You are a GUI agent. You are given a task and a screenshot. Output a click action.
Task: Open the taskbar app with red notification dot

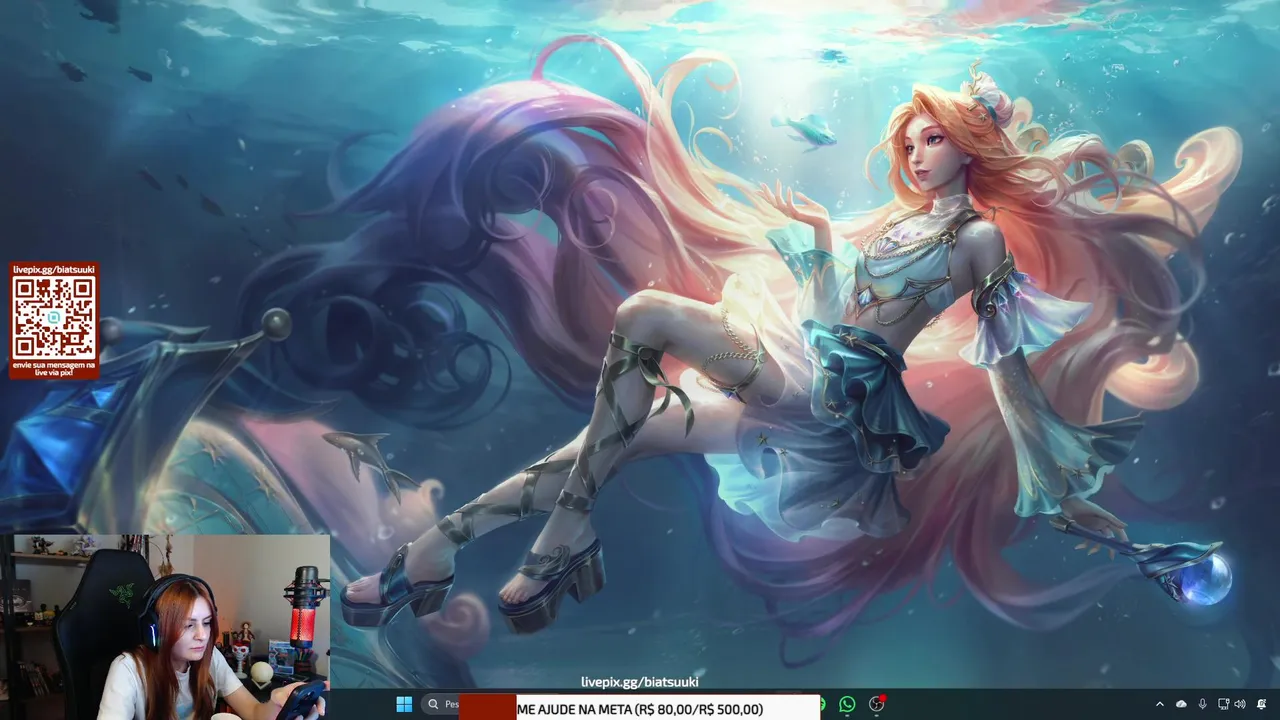[x=877, y=704]
